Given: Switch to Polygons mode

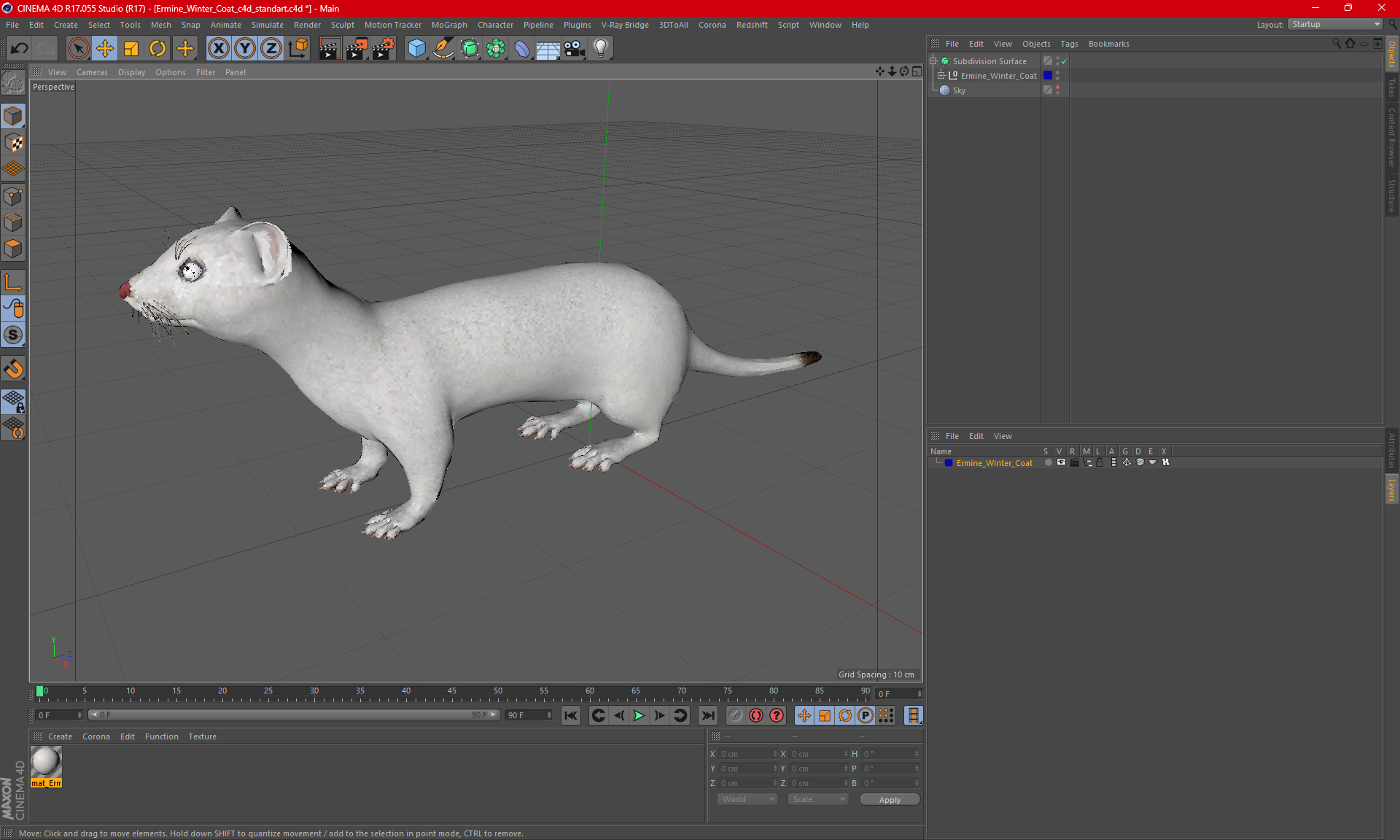Looking at the screenshot, I should (13, 249).
